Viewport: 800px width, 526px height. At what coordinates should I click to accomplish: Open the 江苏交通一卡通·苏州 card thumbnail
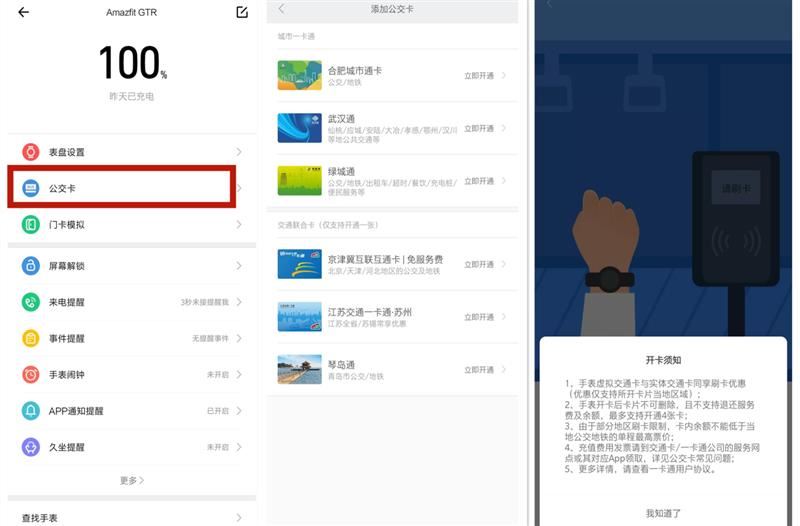pyautogui.click(x=299, y=317)
